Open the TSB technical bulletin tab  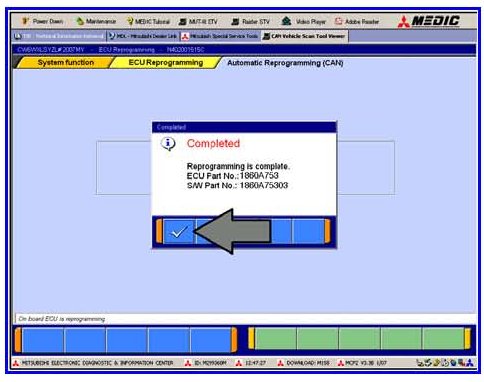coord(59,36)
